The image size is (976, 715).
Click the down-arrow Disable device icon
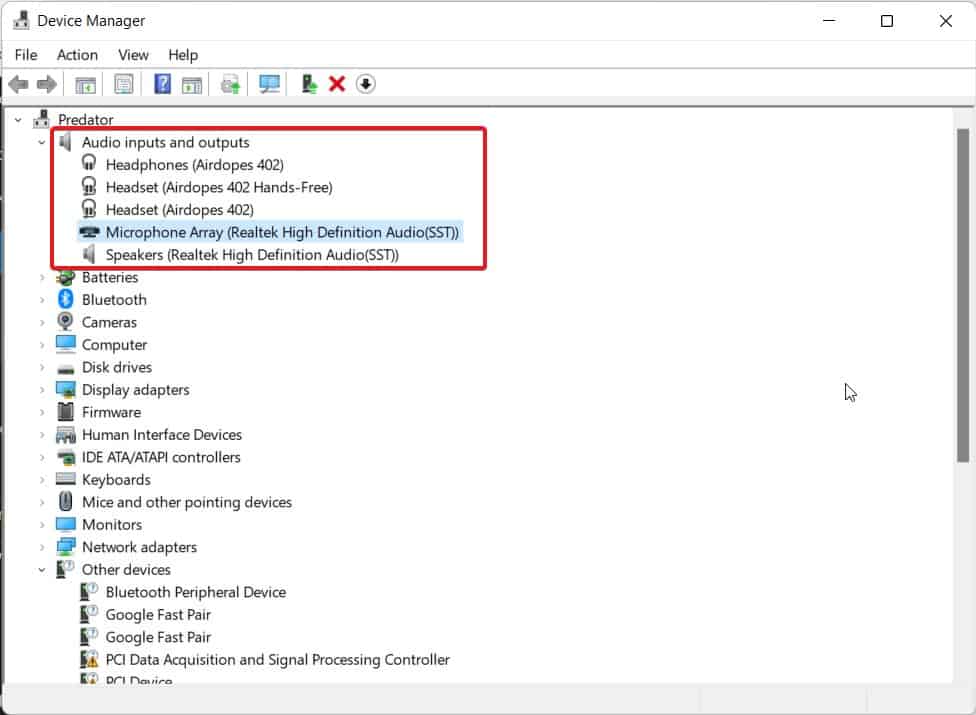click(365, 84)
